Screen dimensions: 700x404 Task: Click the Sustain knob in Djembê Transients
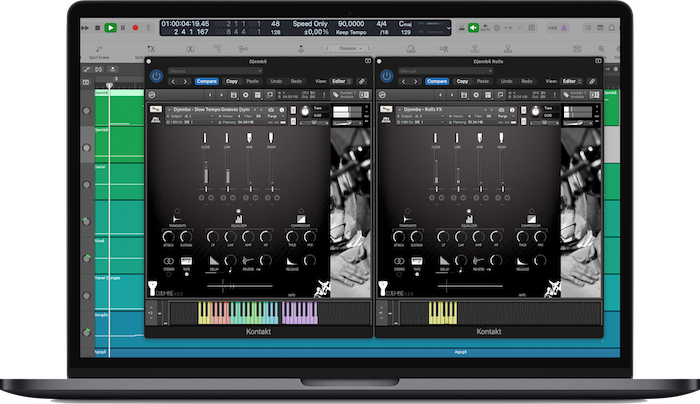(x=186, y=237)
